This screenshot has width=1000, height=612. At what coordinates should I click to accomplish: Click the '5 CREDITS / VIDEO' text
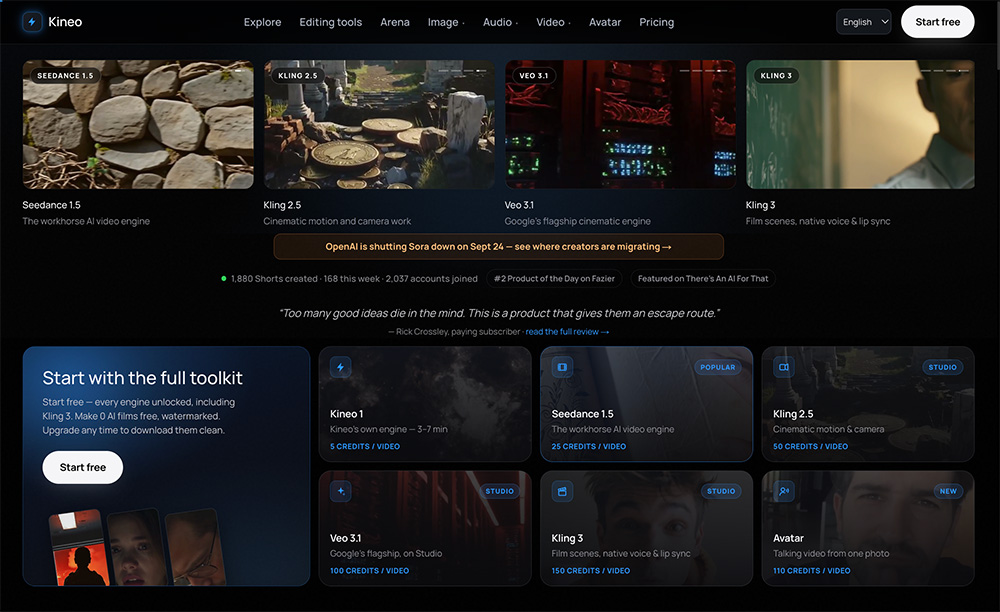click(x=365, y=447)
